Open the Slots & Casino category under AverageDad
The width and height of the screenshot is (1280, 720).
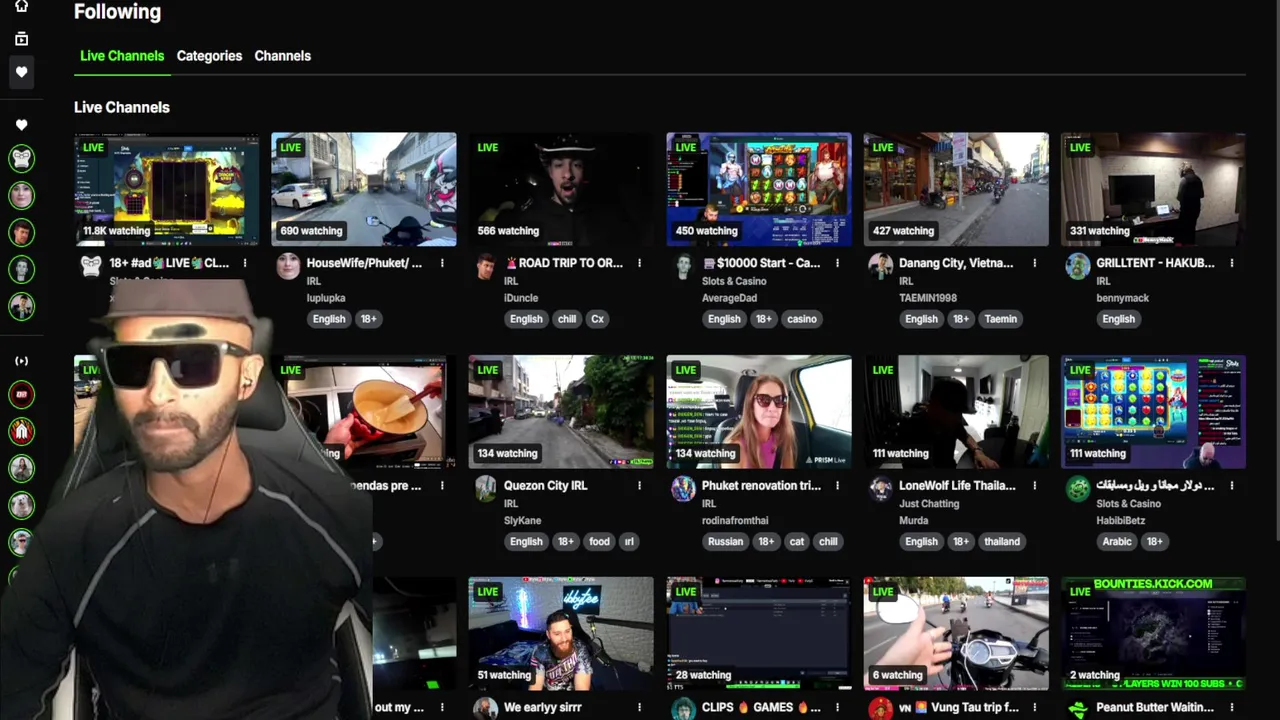734,281
